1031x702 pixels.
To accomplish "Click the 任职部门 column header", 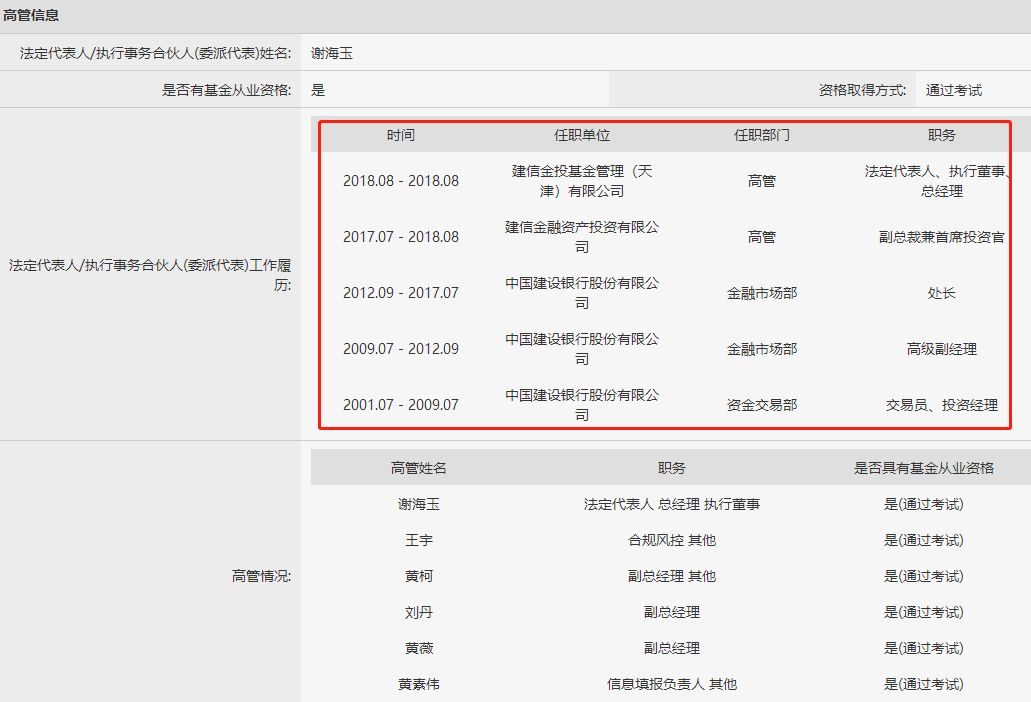I will click(761, 135).
